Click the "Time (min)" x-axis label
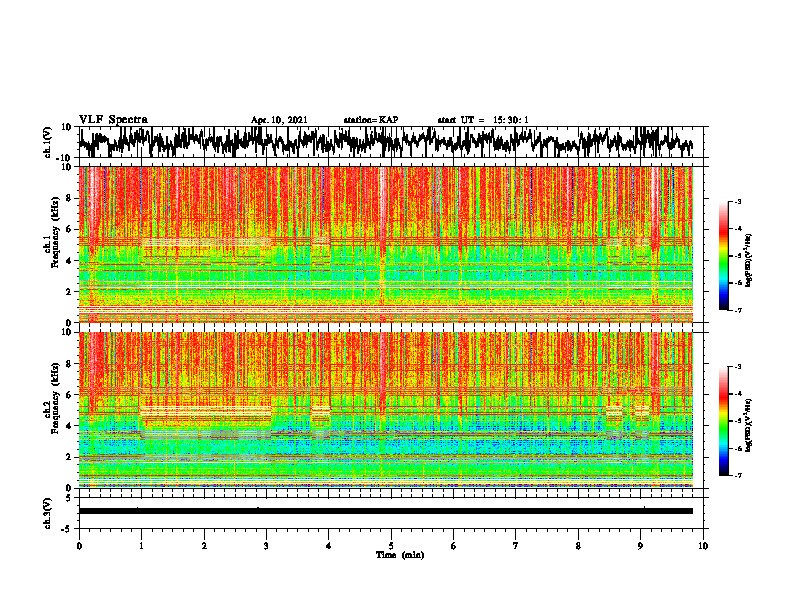792x612 pixels. (400, 555)
